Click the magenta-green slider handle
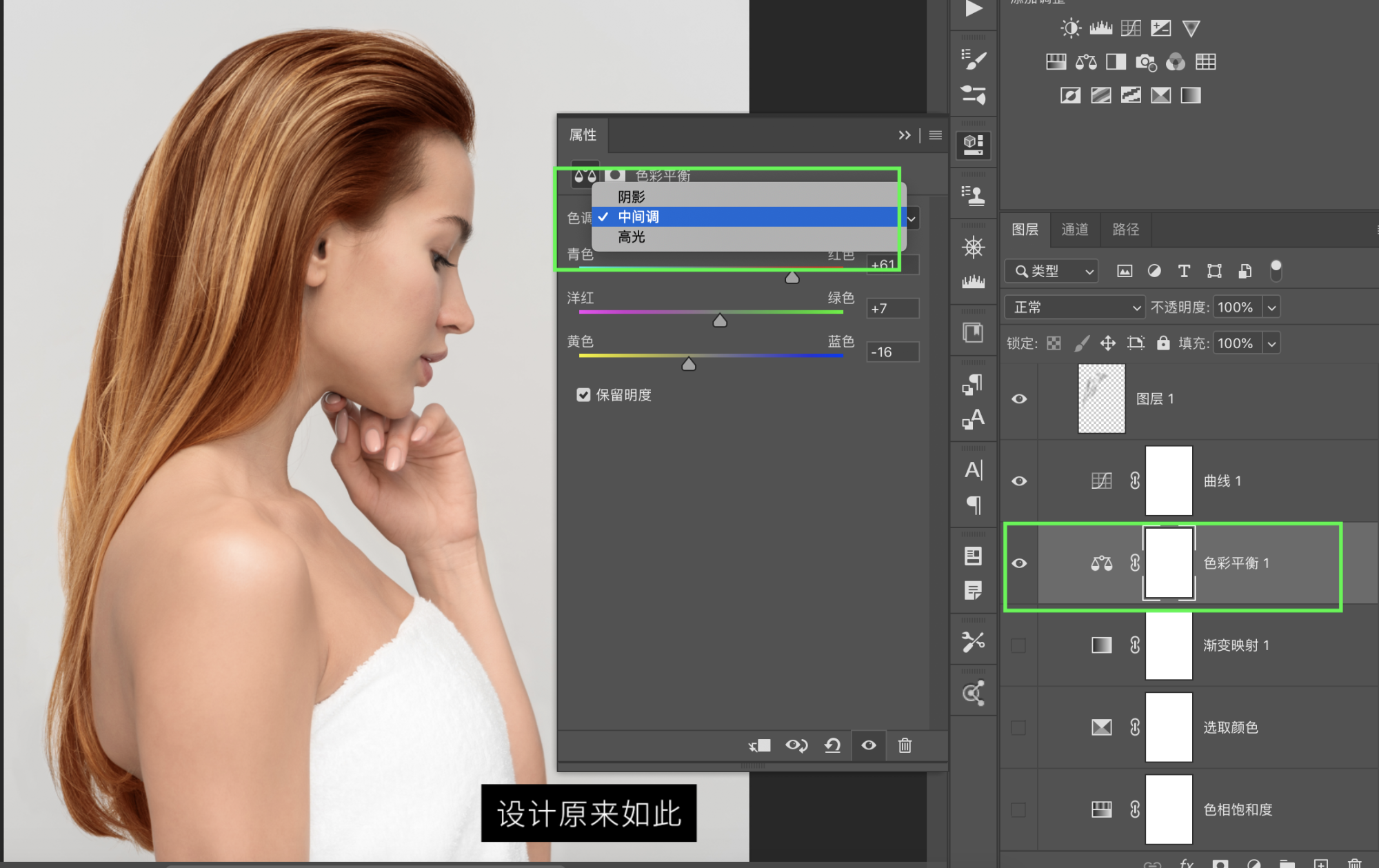 (x=720, y=321)
